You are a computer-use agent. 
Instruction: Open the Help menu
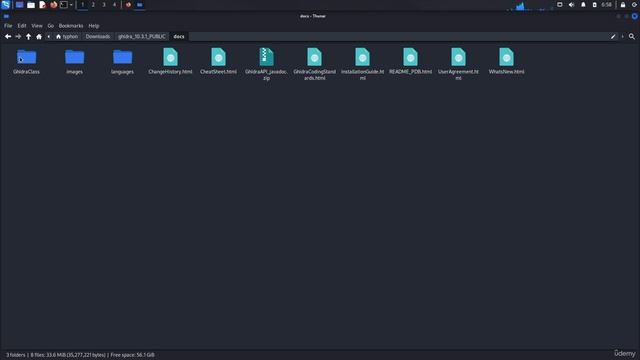coord(93,26)
